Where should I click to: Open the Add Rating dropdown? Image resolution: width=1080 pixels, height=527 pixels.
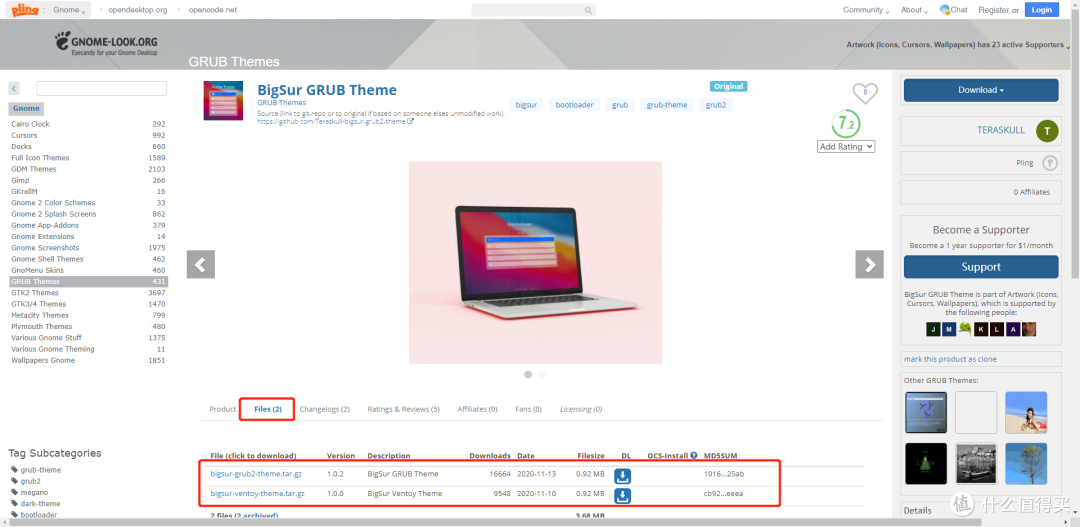(846, 146)
